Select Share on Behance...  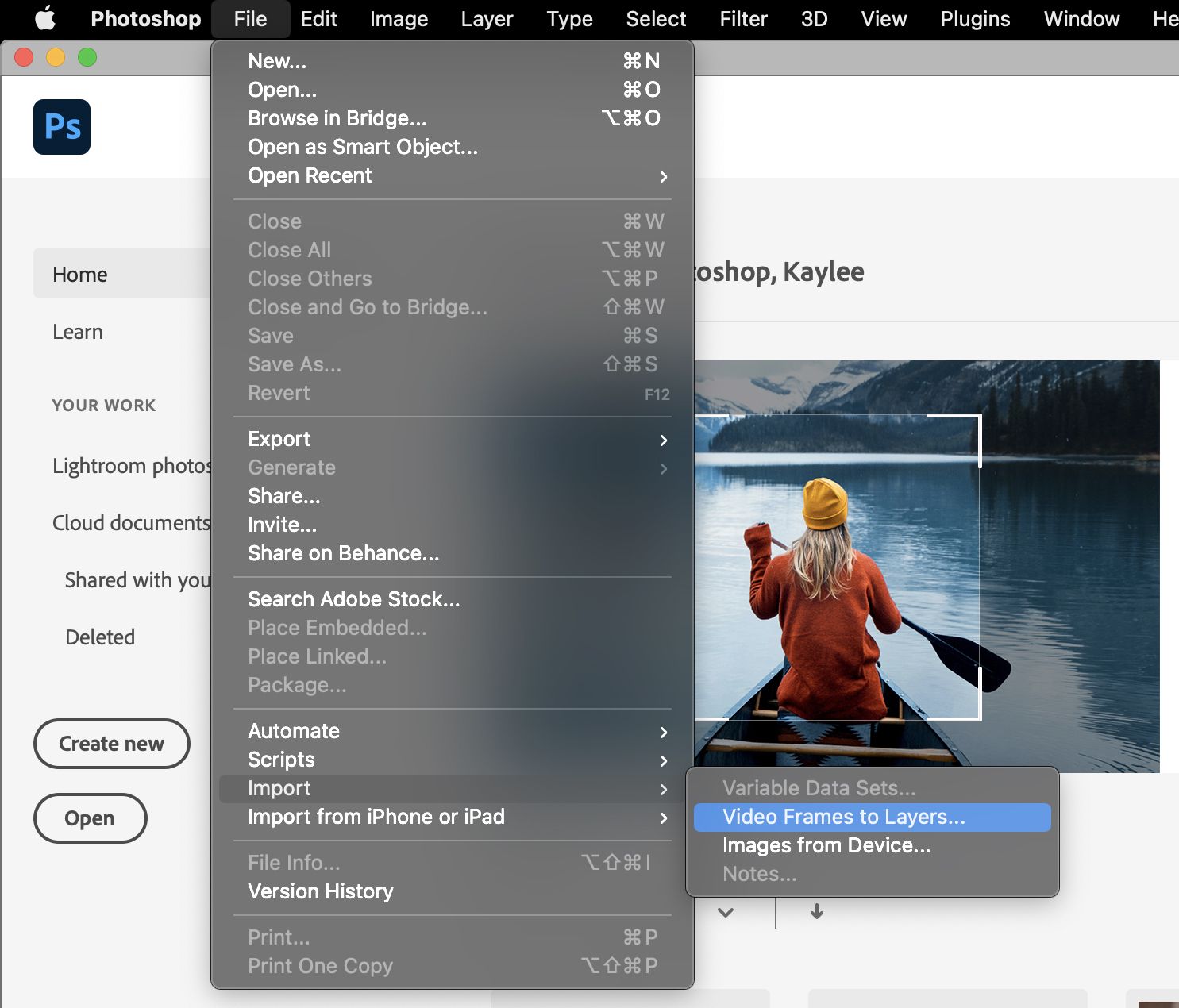[x=453, y=553]
